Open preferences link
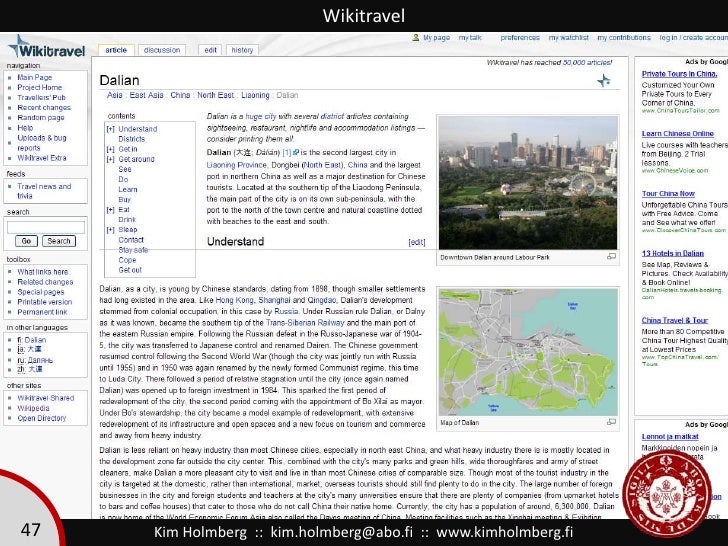Image resolution: width=728 pixels, height=546 pixels. click(520, 38)
